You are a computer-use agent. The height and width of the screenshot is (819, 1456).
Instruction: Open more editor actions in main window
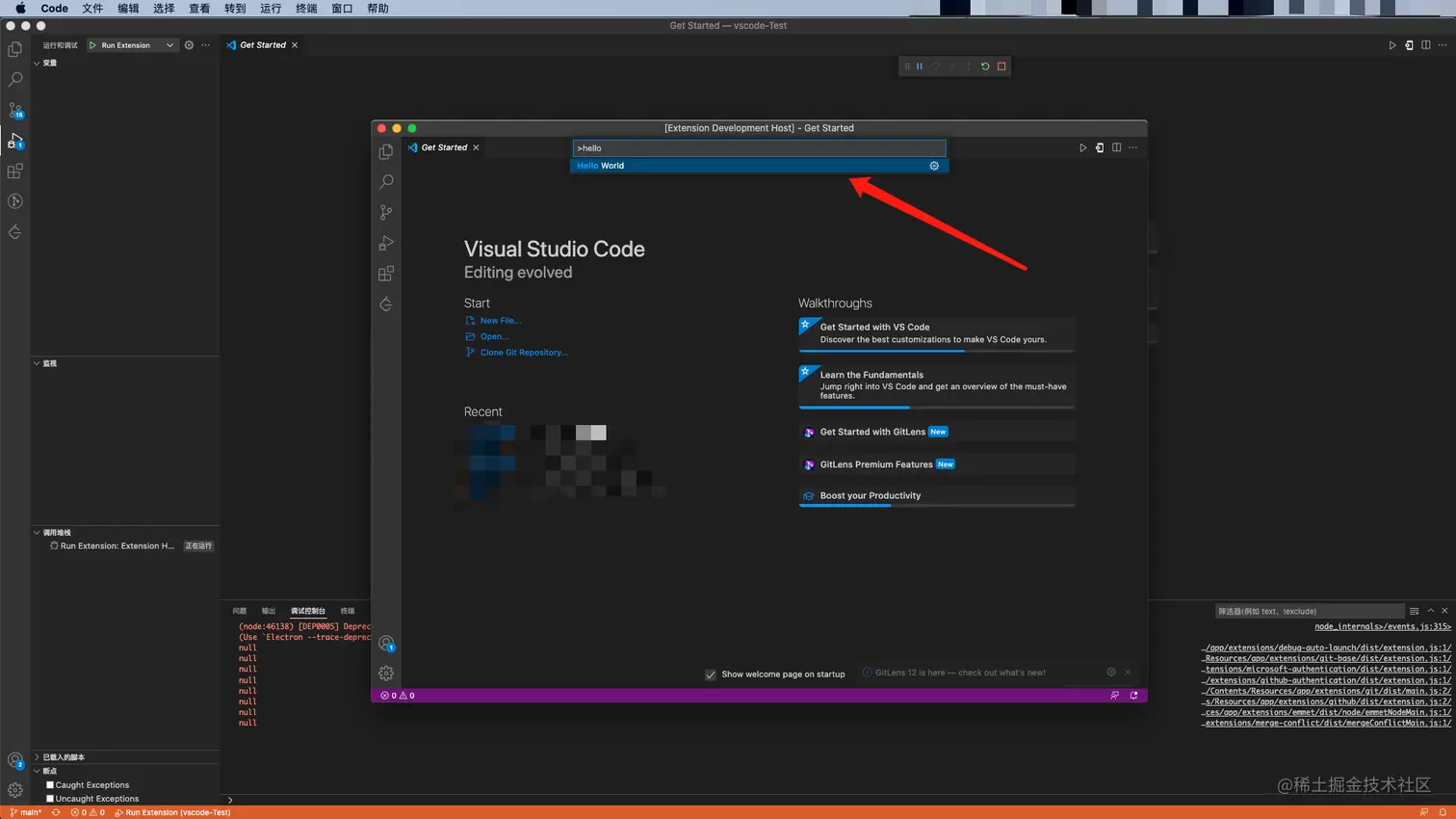click(1443, 45)
